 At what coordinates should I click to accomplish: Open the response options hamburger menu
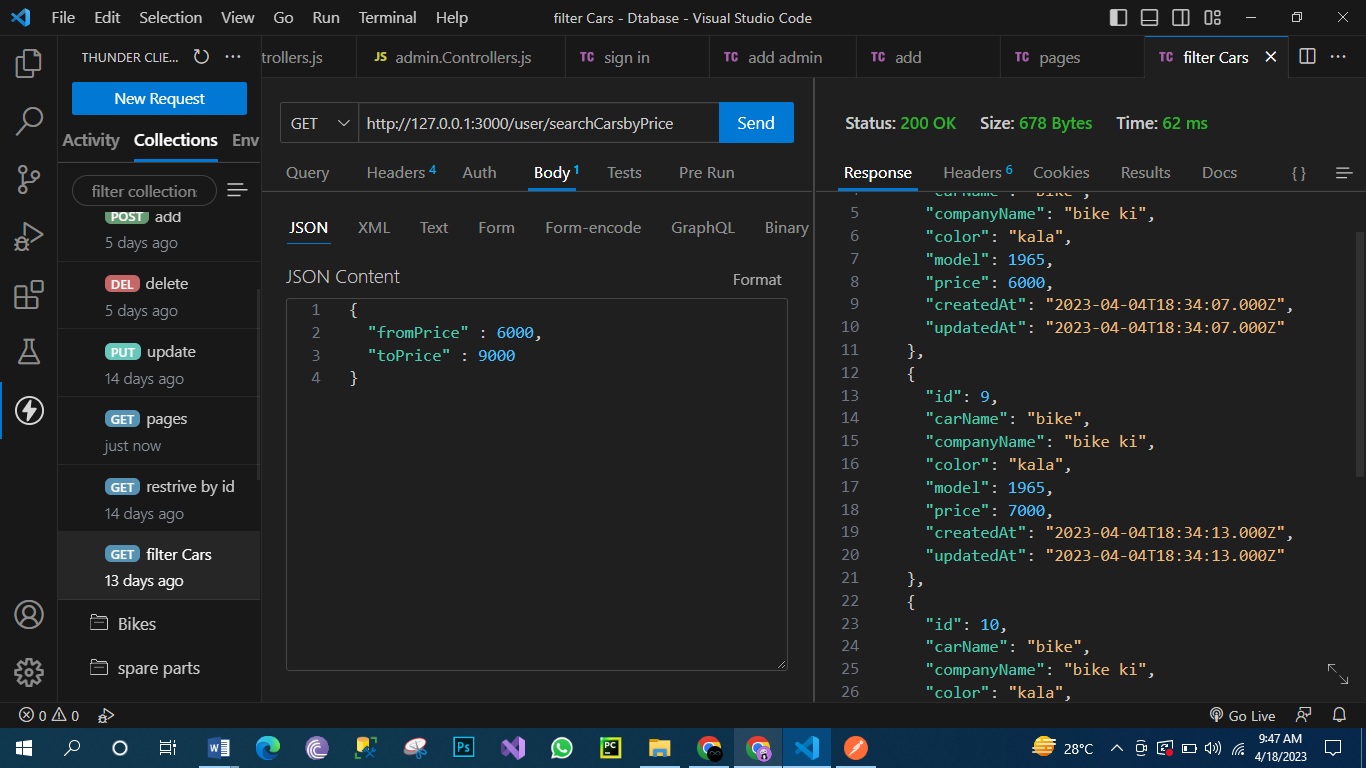(1344, 172)
